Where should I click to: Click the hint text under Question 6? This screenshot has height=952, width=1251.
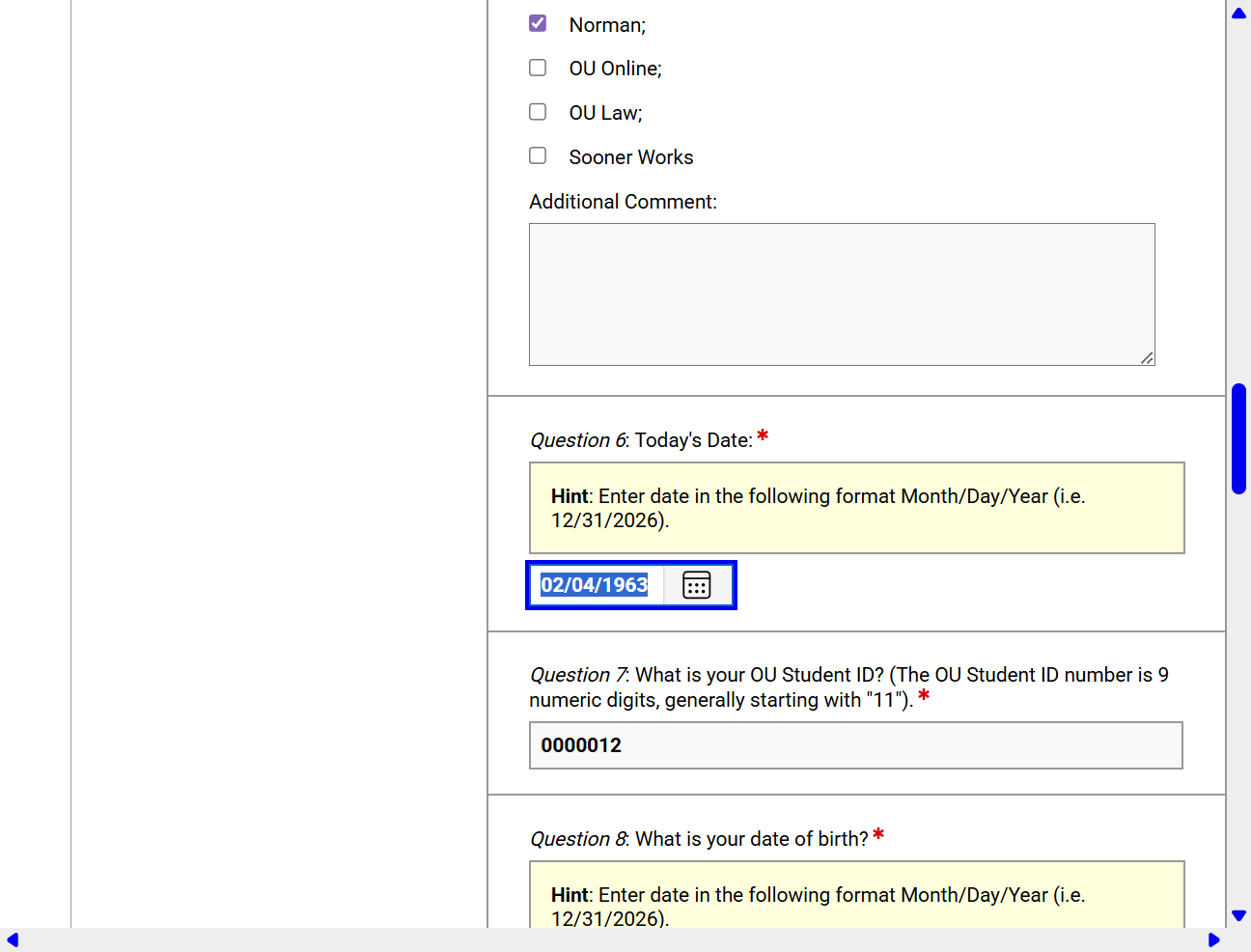pyautogui.click(x=819, y=508)
